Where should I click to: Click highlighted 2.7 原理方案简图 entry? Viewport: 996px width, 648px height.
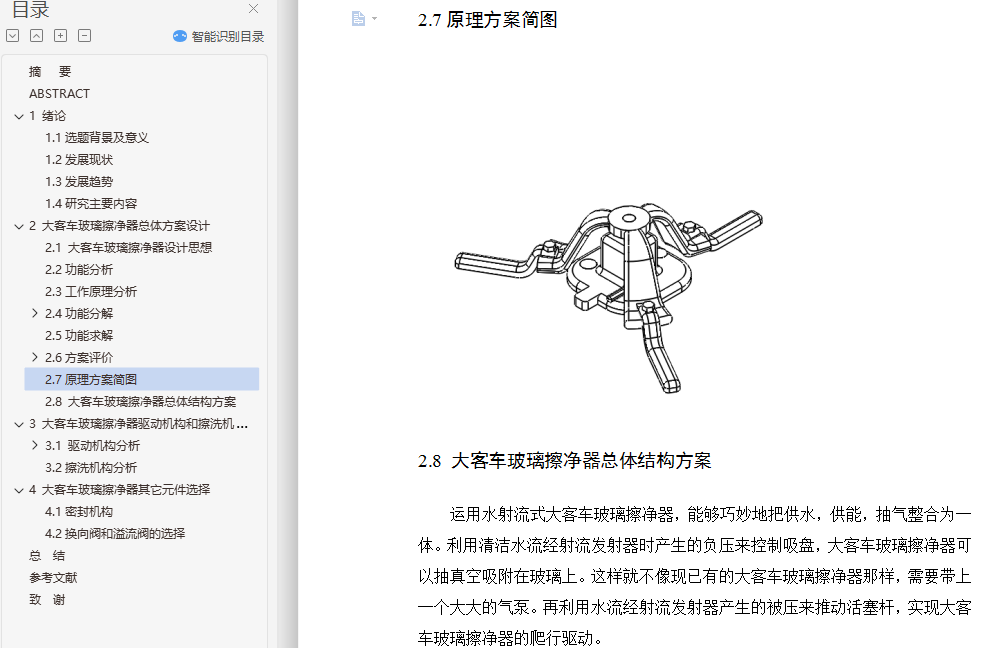(x=142, y=379)
